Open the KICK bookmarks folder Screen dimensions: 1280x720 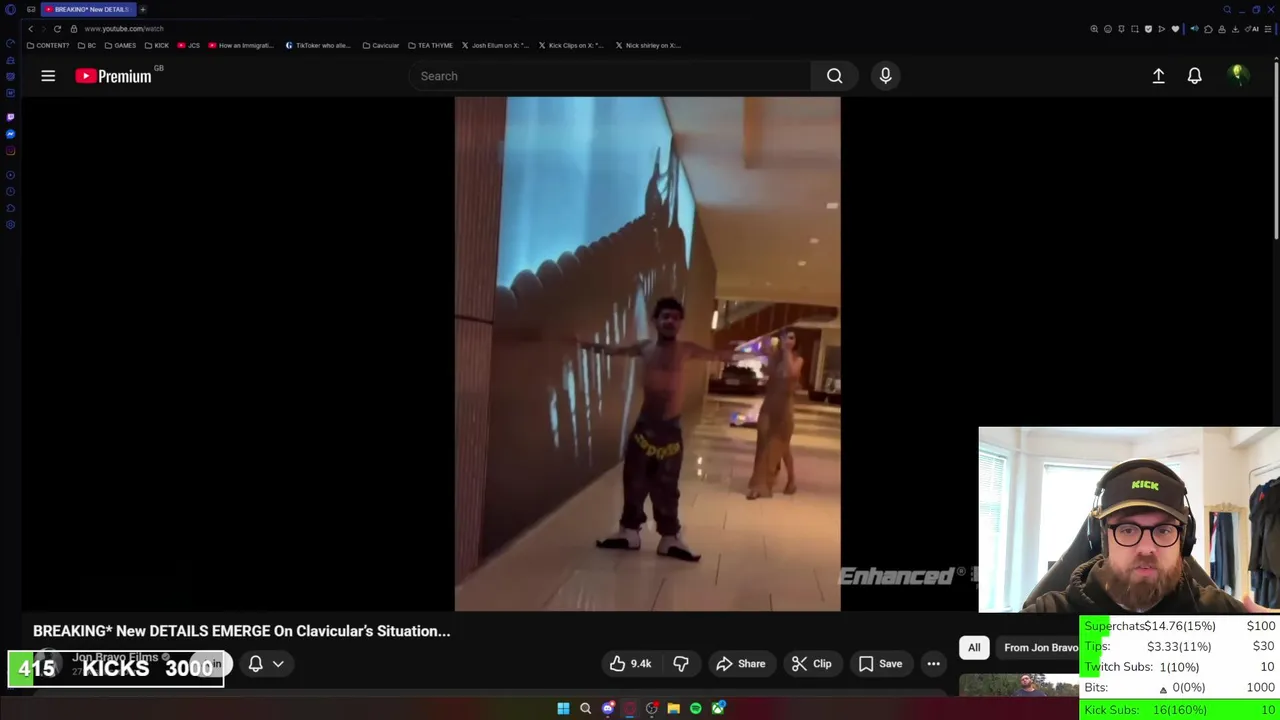point(157,45)
